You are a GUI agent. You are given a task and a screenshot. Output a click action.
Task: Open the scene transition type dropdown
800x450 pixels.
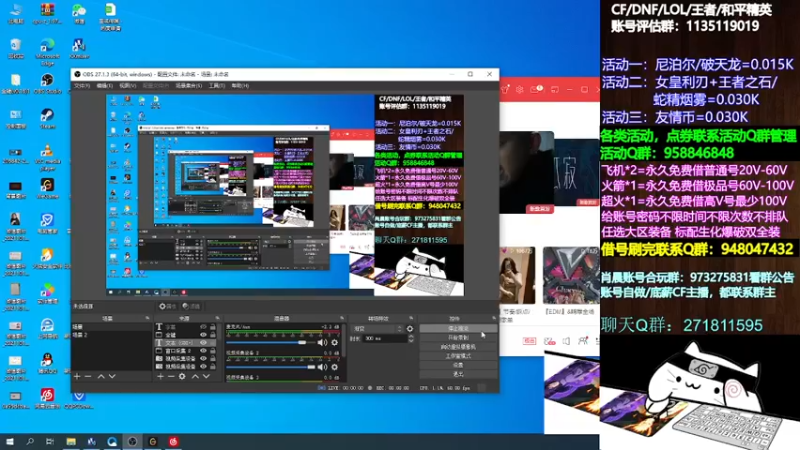[x=378, y=329]
